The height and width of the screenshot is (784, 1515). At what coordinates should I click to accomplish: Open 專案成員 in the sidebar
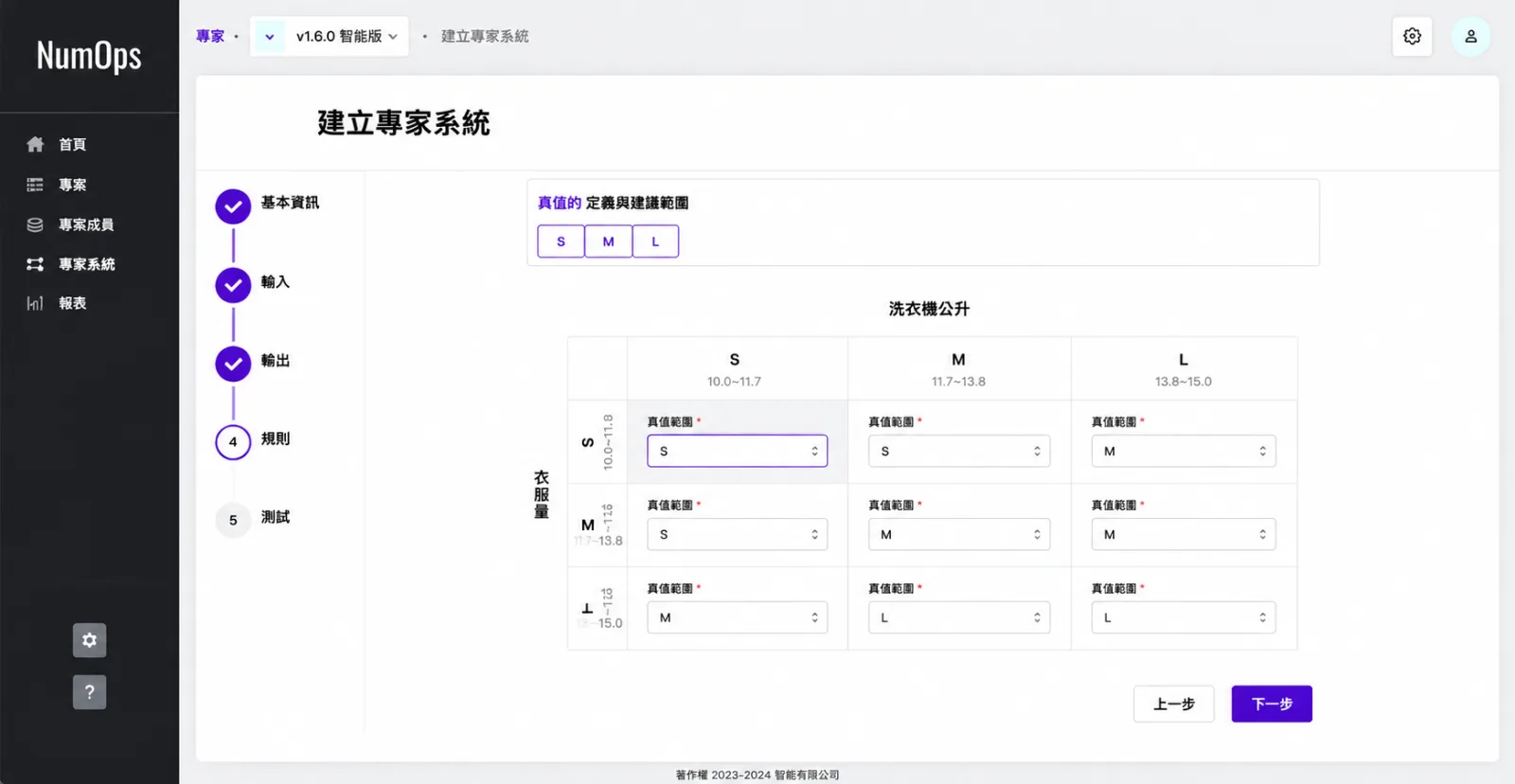click(x=86, y=224)
